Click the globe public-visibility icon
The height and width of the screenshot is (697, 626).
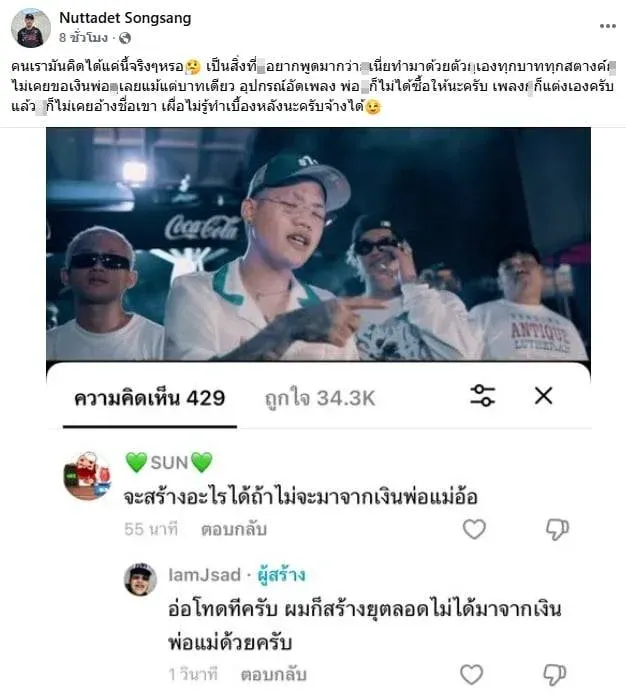(125, 38)
